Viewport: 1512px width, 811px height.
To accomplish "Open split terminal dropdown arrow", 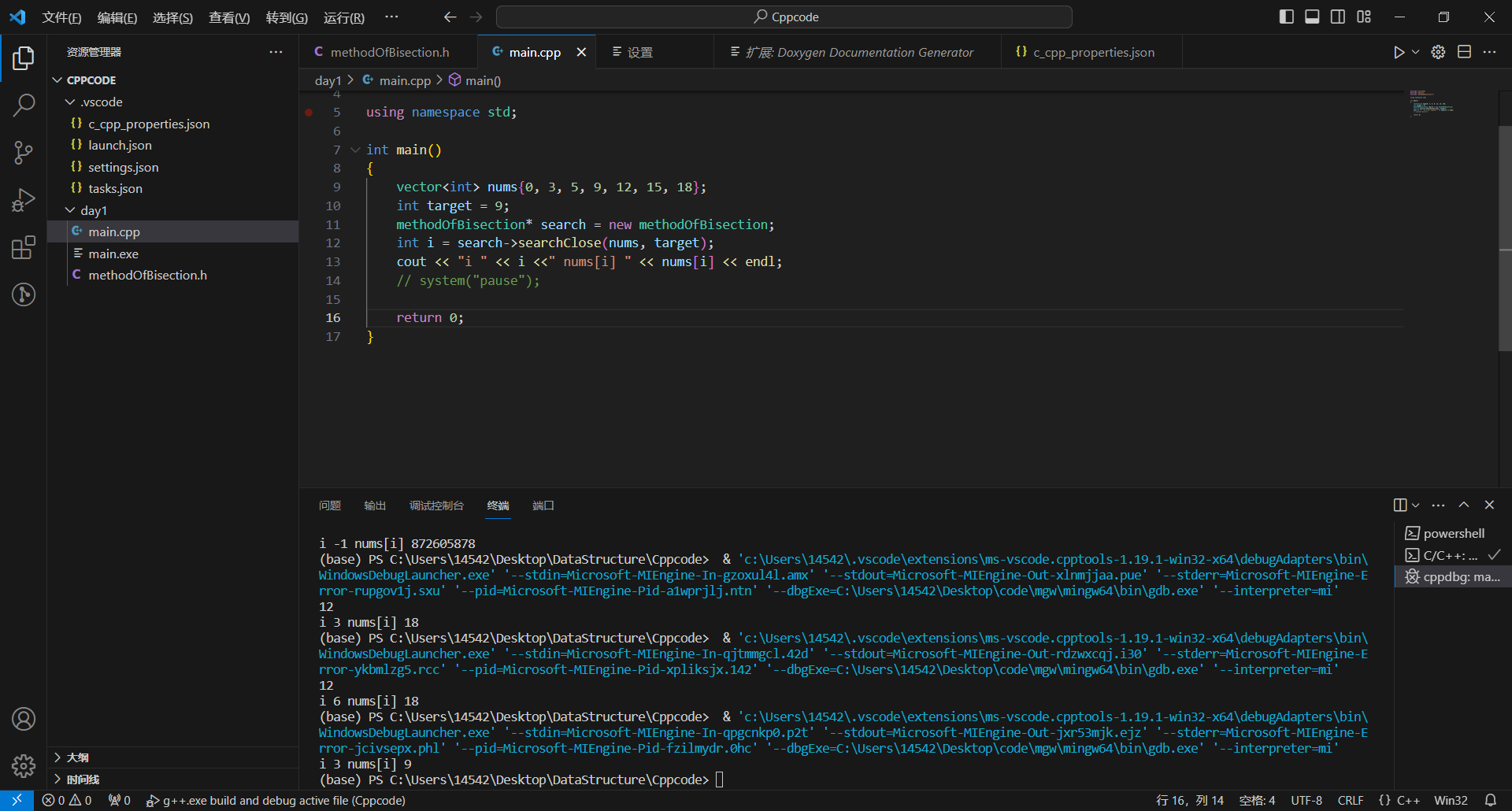I will click(1416, 505).
